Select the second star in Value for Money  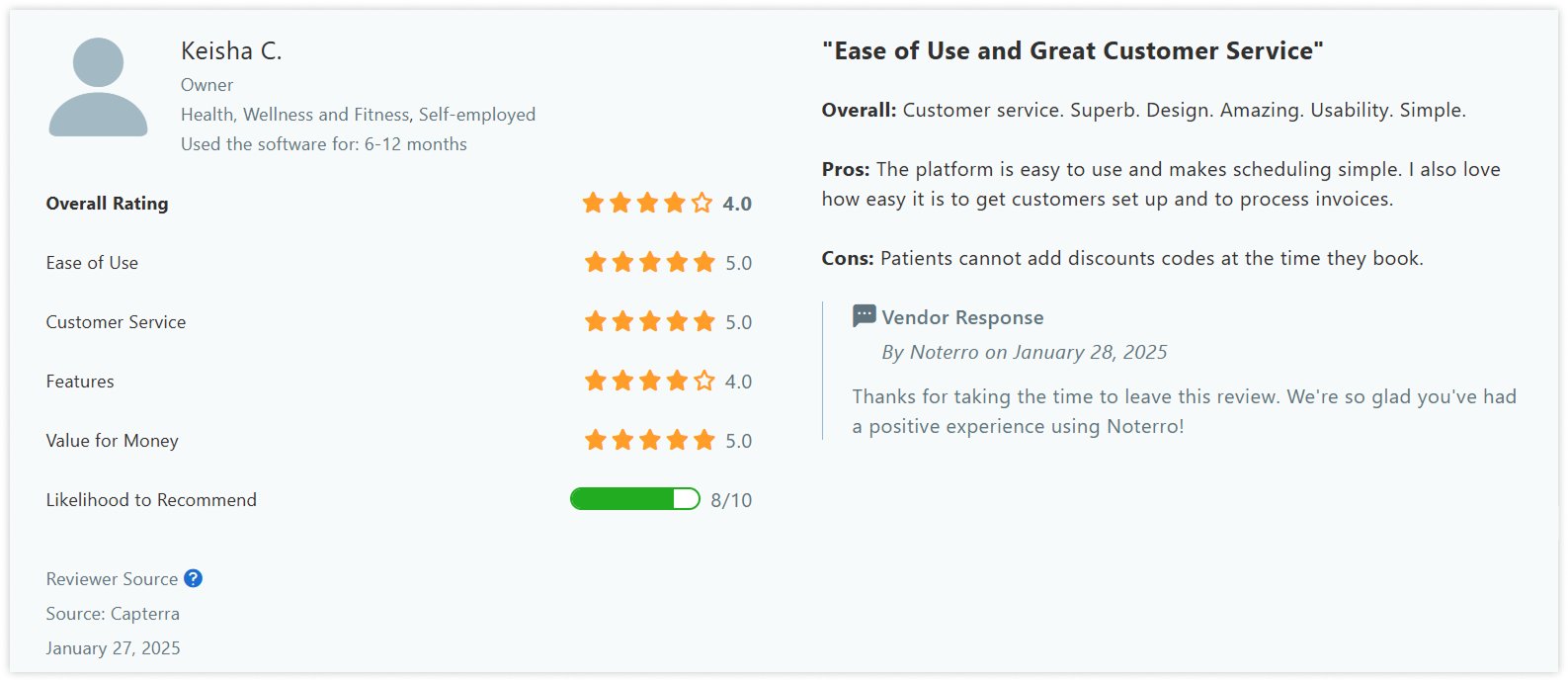tap(620, 440)
